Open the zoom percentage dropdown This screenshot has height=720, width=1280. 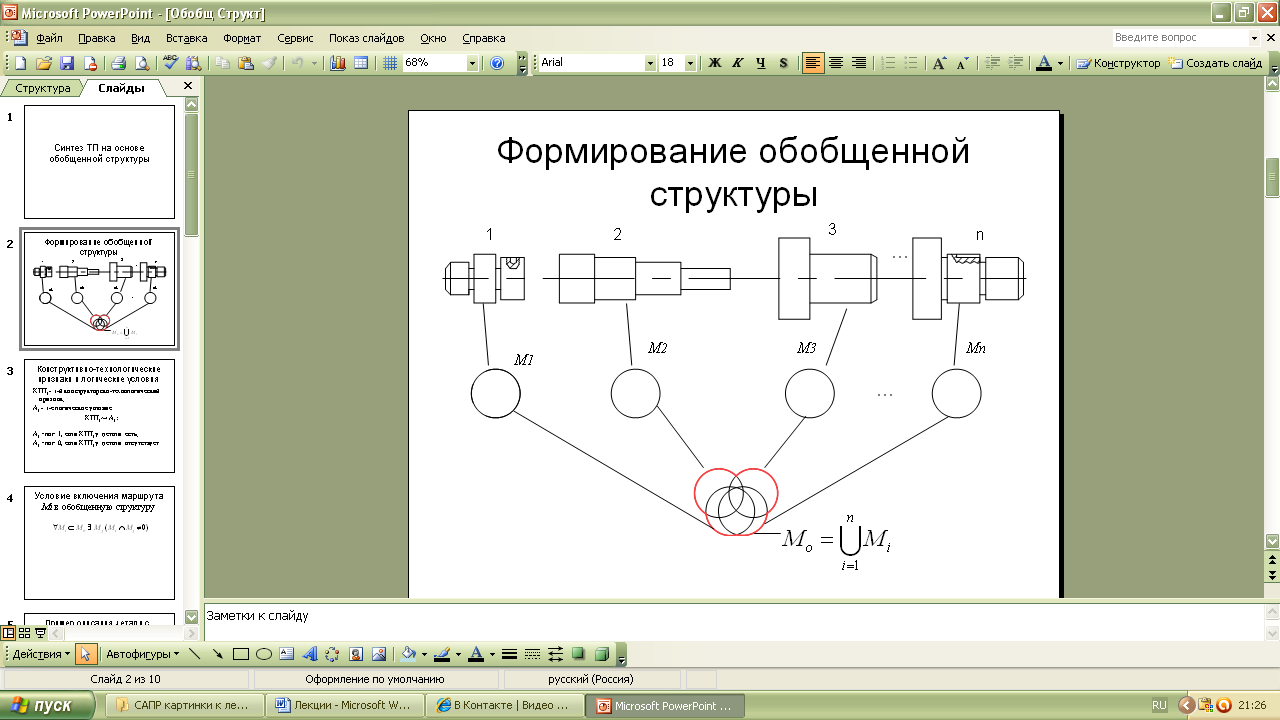point(472,63)
